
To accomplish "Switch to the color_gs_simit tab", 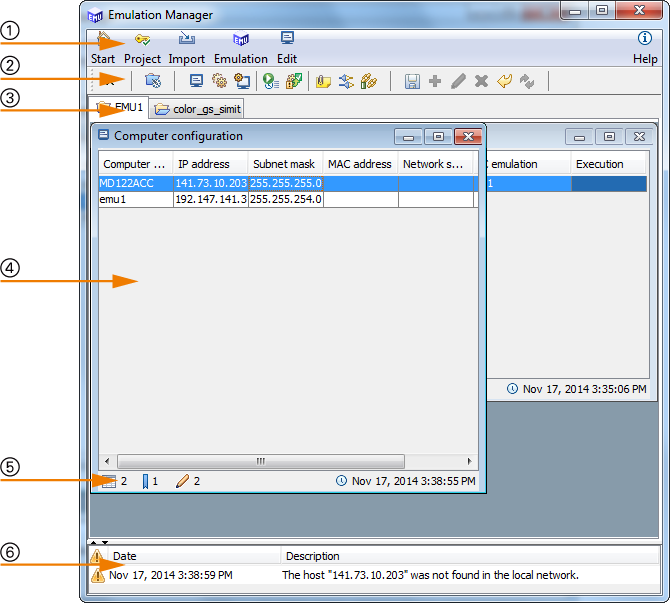I will pyautogui.click(x=198, y=109).
